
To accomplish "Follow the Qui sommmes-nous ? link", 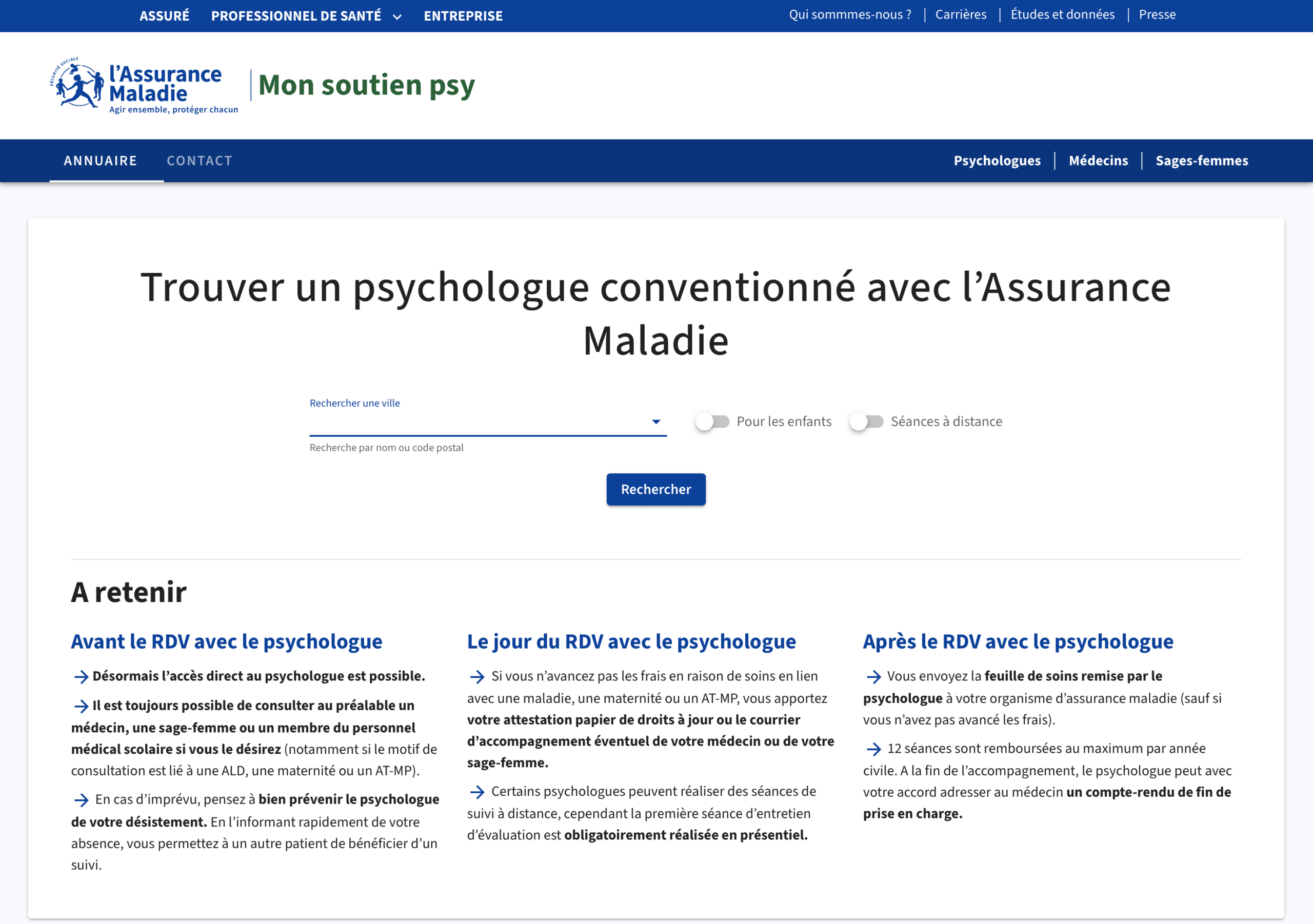I will tap(850, 14).
